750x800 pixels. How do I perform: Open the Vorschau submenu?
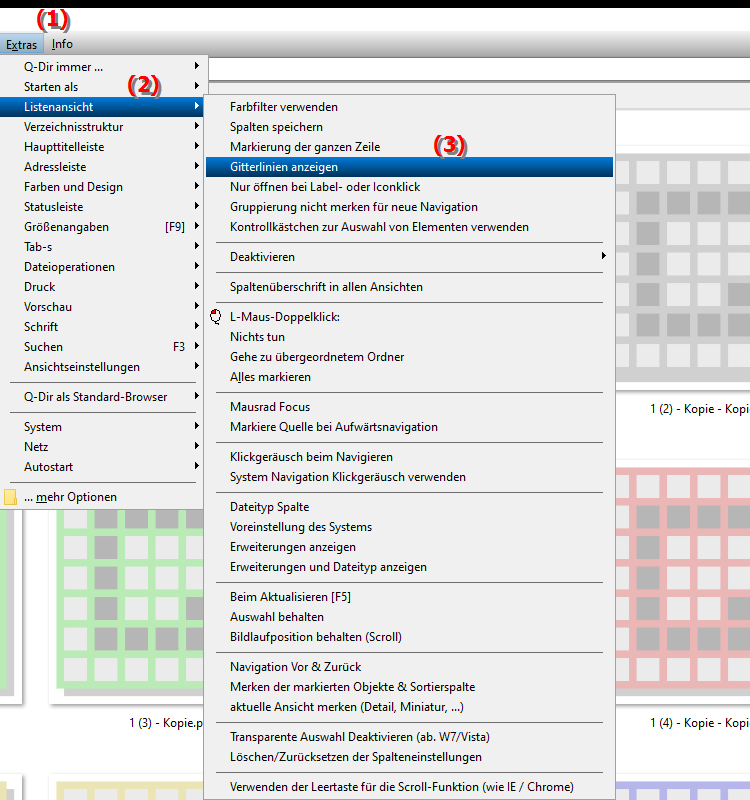click(x=102, y=307)
